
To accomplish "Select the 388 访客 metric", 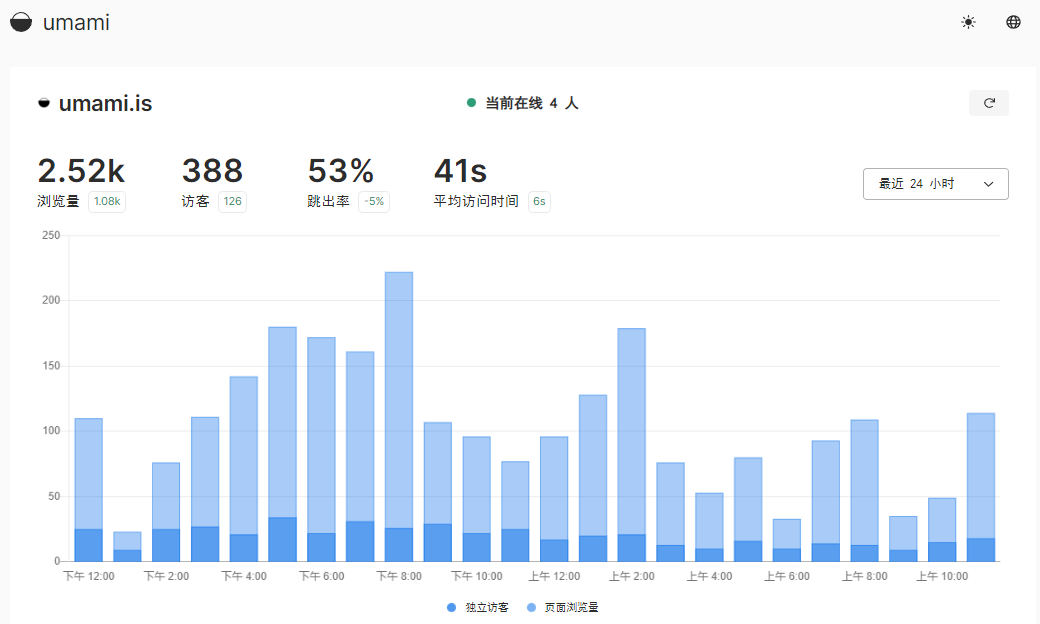I will [212, 172].
